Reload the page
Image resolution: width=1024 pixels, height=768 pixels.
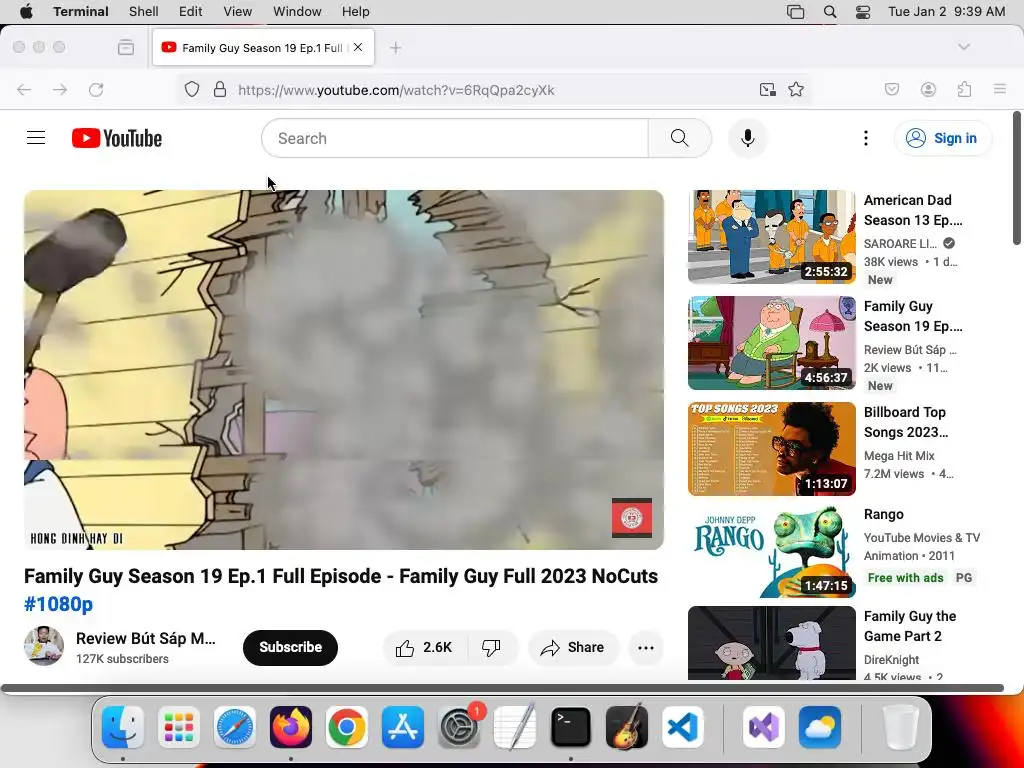click(96, 89)
